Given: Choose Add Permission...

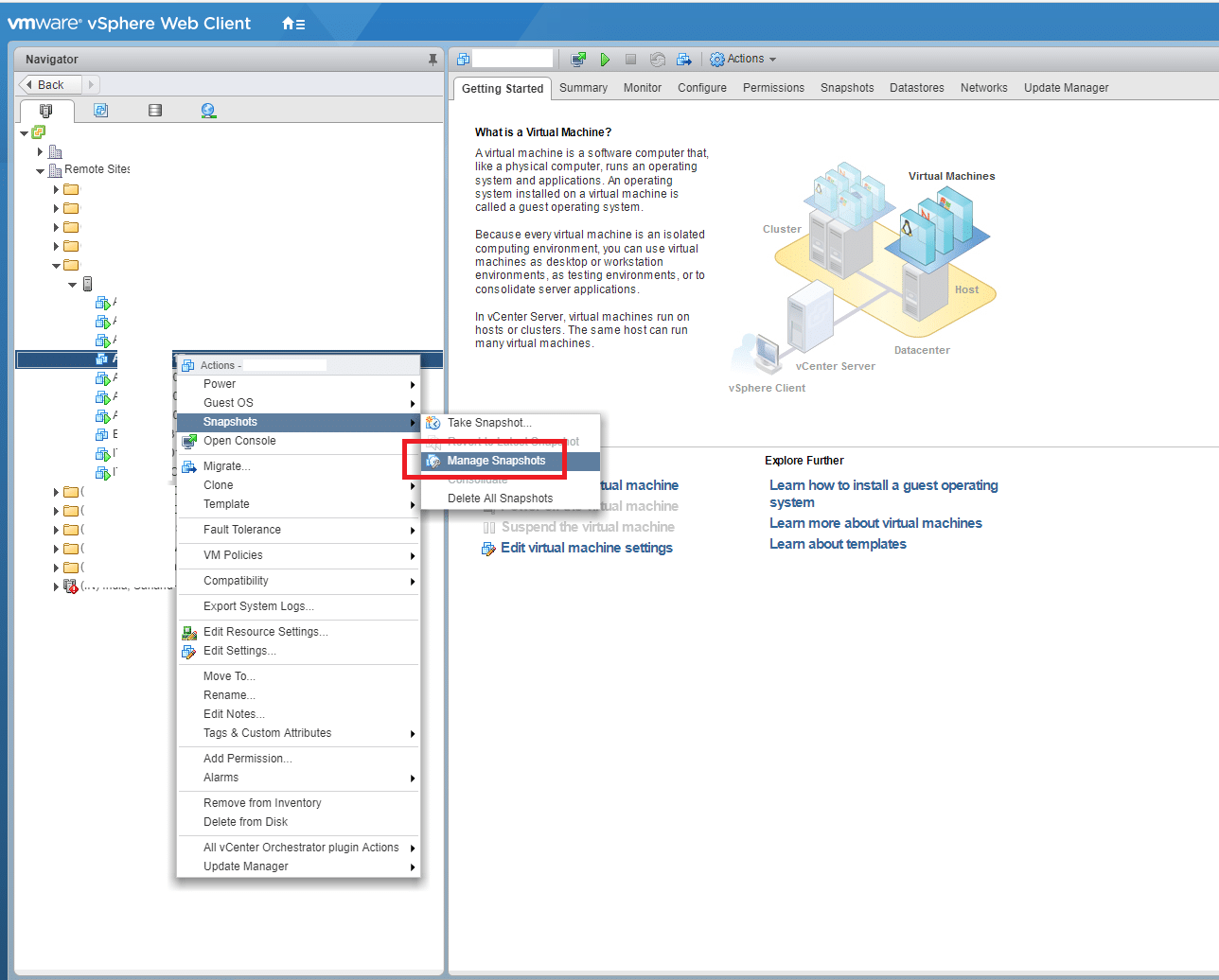Looking at the screenshot, I should 298,759.
